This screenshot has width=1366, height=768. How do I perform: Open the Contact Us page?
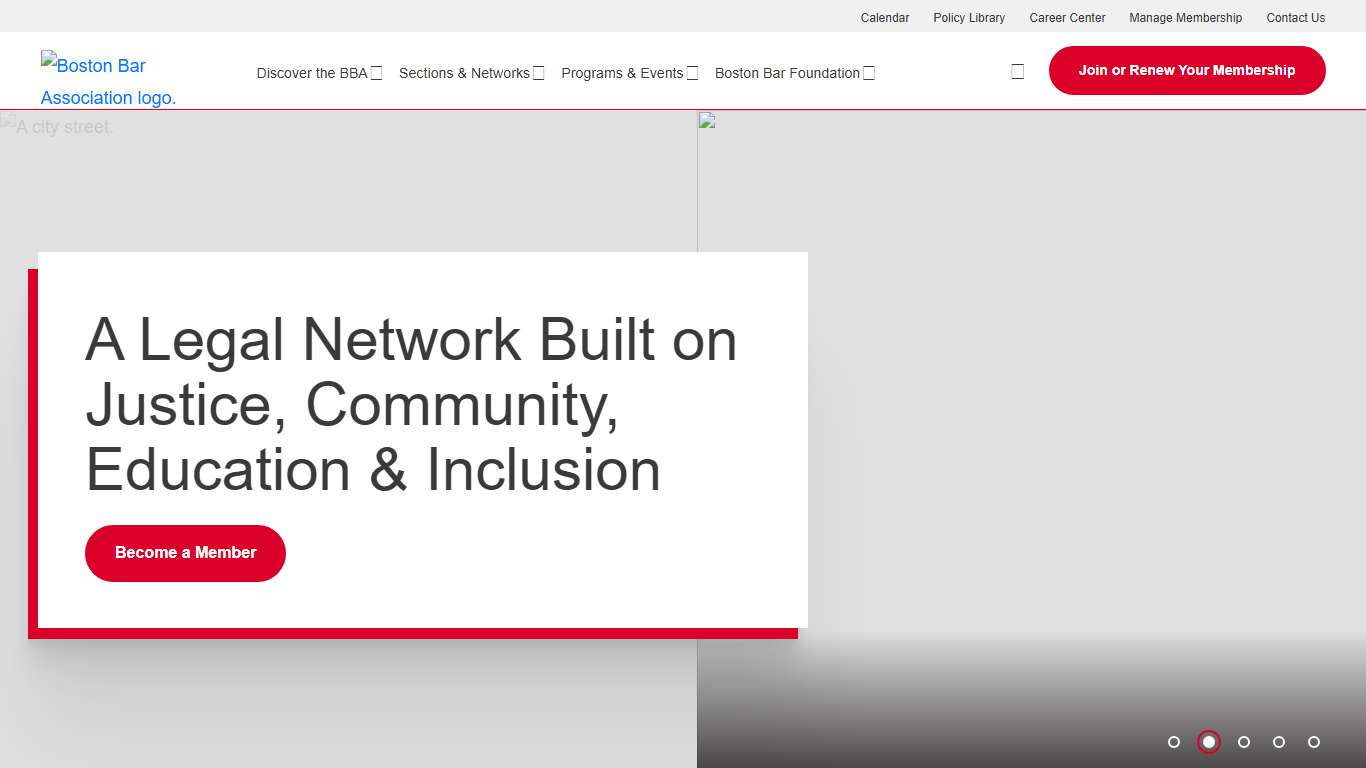(1295, 18)
